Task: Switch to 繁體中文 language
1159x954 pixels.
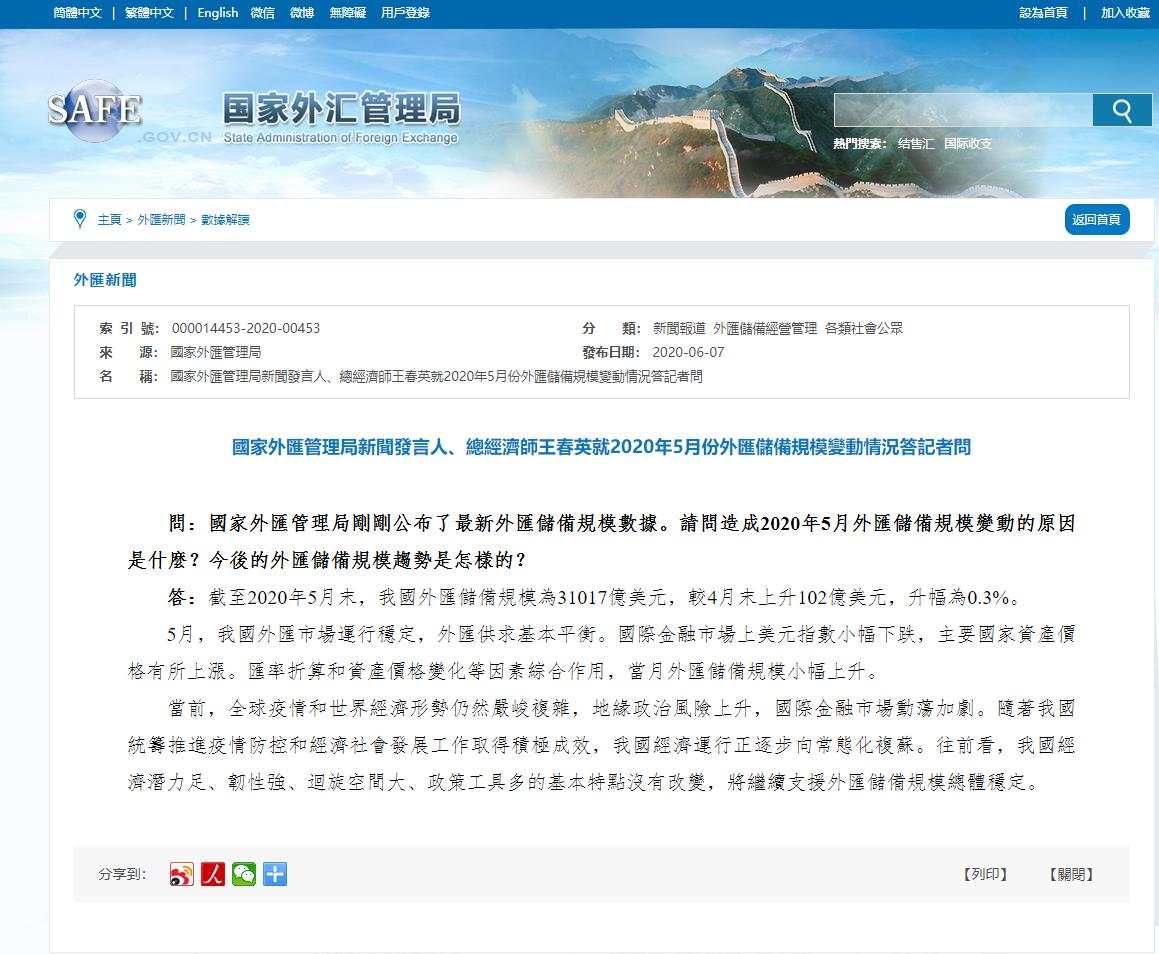Action: [x=149, y=13]
